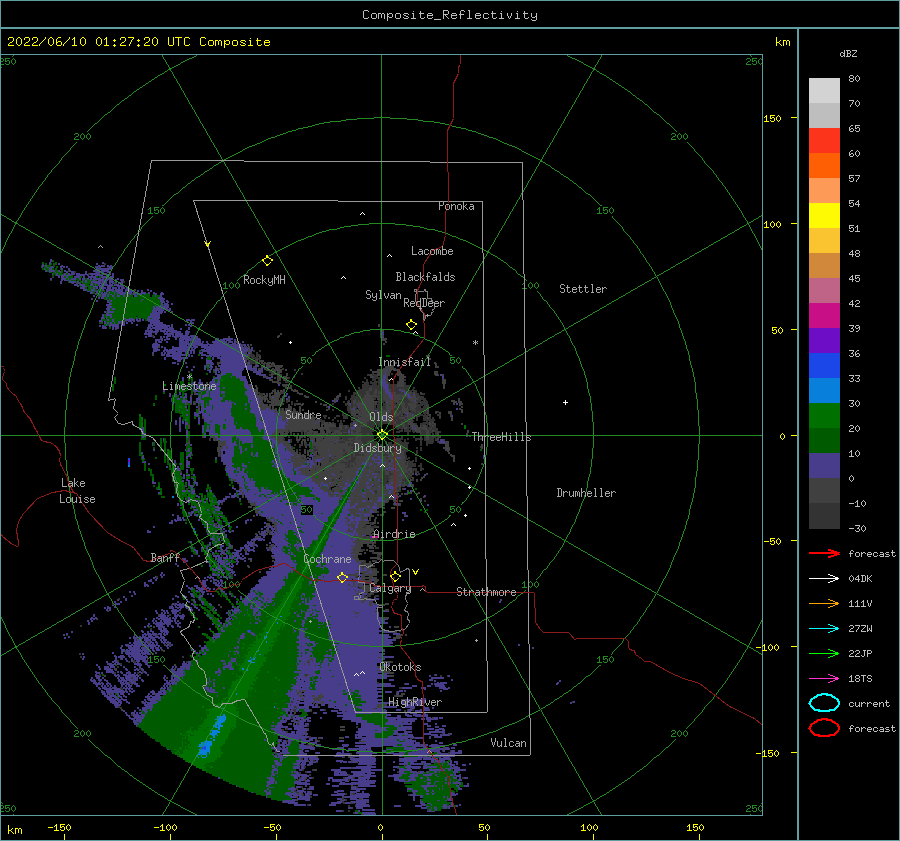Click the Stettler city label
Viewport: 900px width, 841px height.
[x=583, y=289]
